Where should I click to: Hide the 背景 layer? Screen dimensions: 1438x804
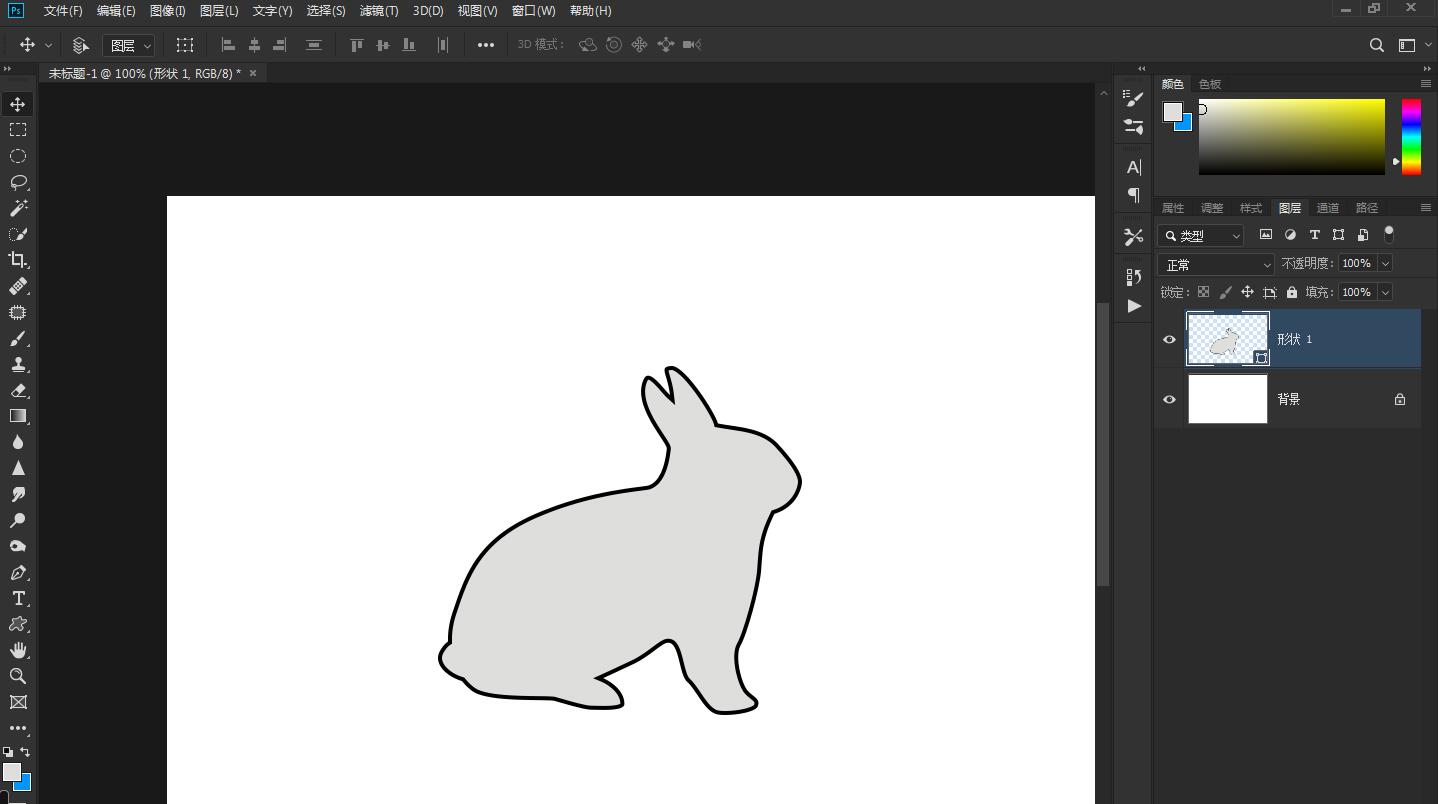tap(1169, 399)
